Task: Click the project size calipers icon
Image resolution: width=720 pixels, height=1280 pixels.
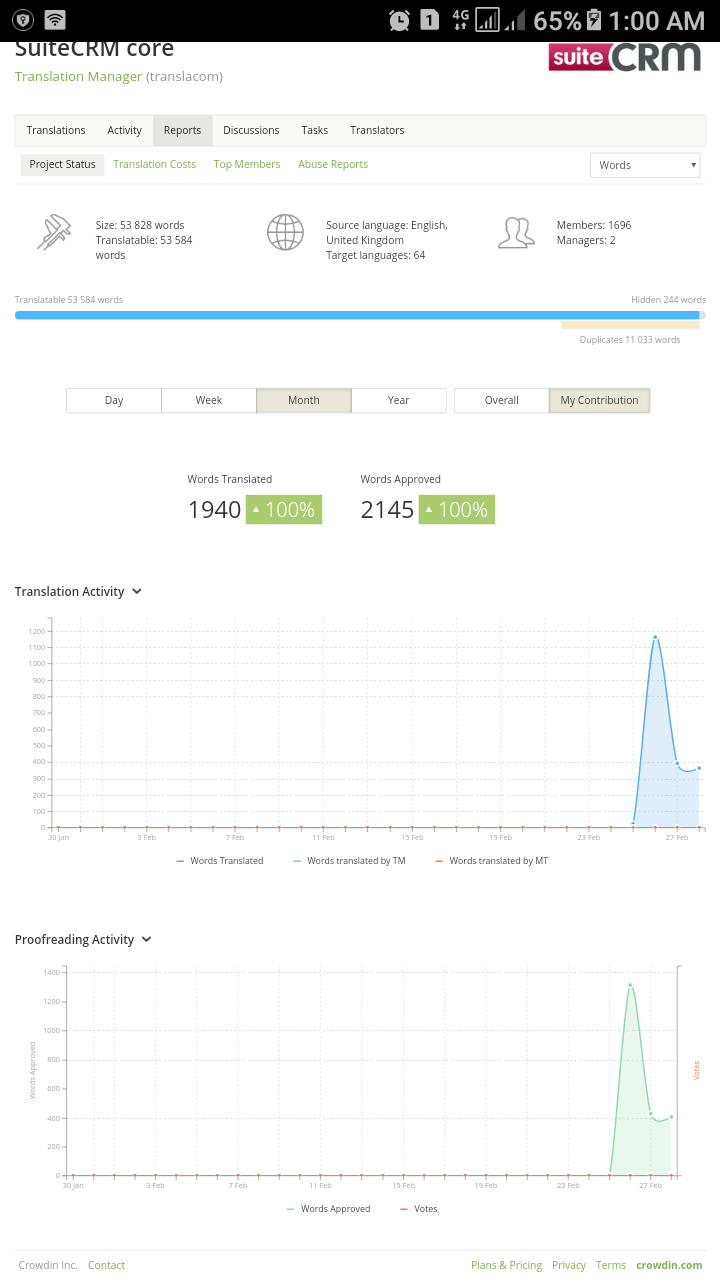Action: coord(54,232)
